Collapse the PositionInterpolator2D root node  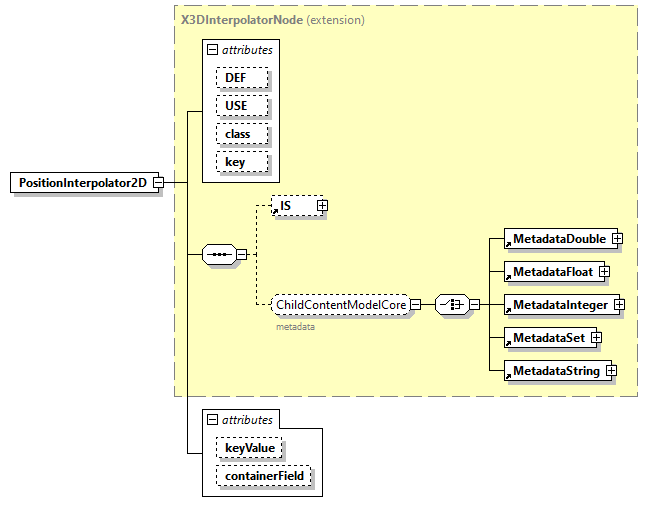[x=158, y=183]
